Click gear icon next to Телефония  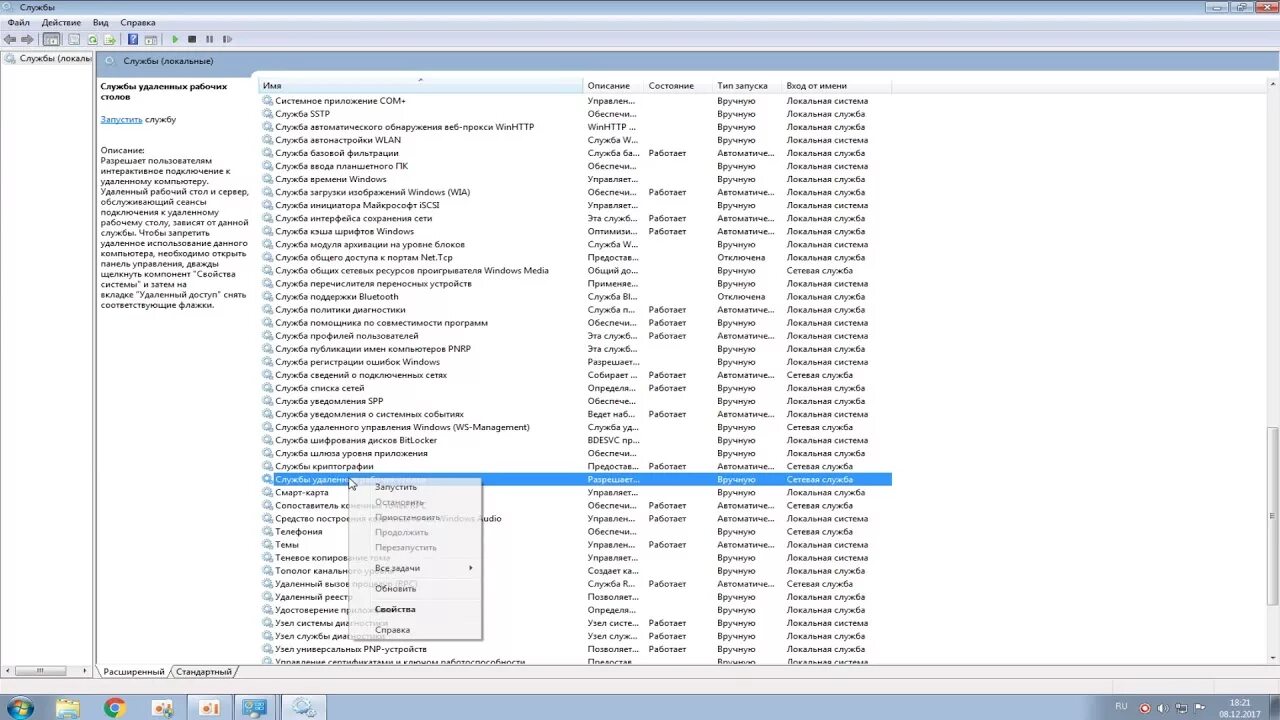point(267,532)
